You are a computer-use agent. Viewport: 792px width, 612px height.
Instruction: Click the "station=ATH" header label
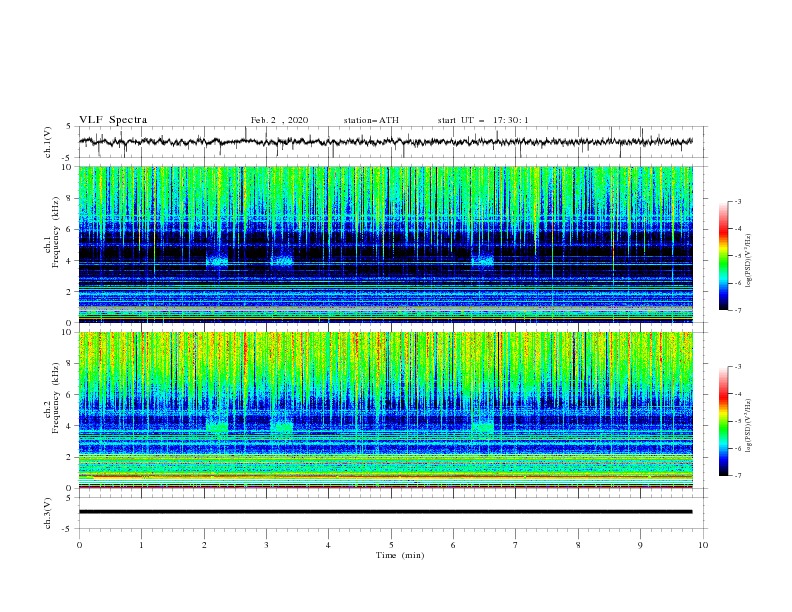(371, 120)
